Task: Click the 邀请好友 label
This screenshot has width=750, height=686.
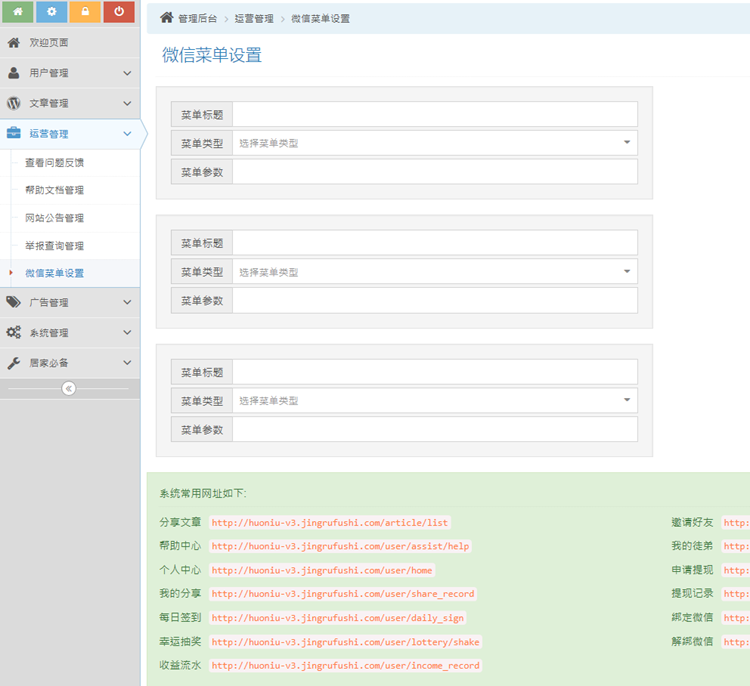Action: click(x=692, y=522)
